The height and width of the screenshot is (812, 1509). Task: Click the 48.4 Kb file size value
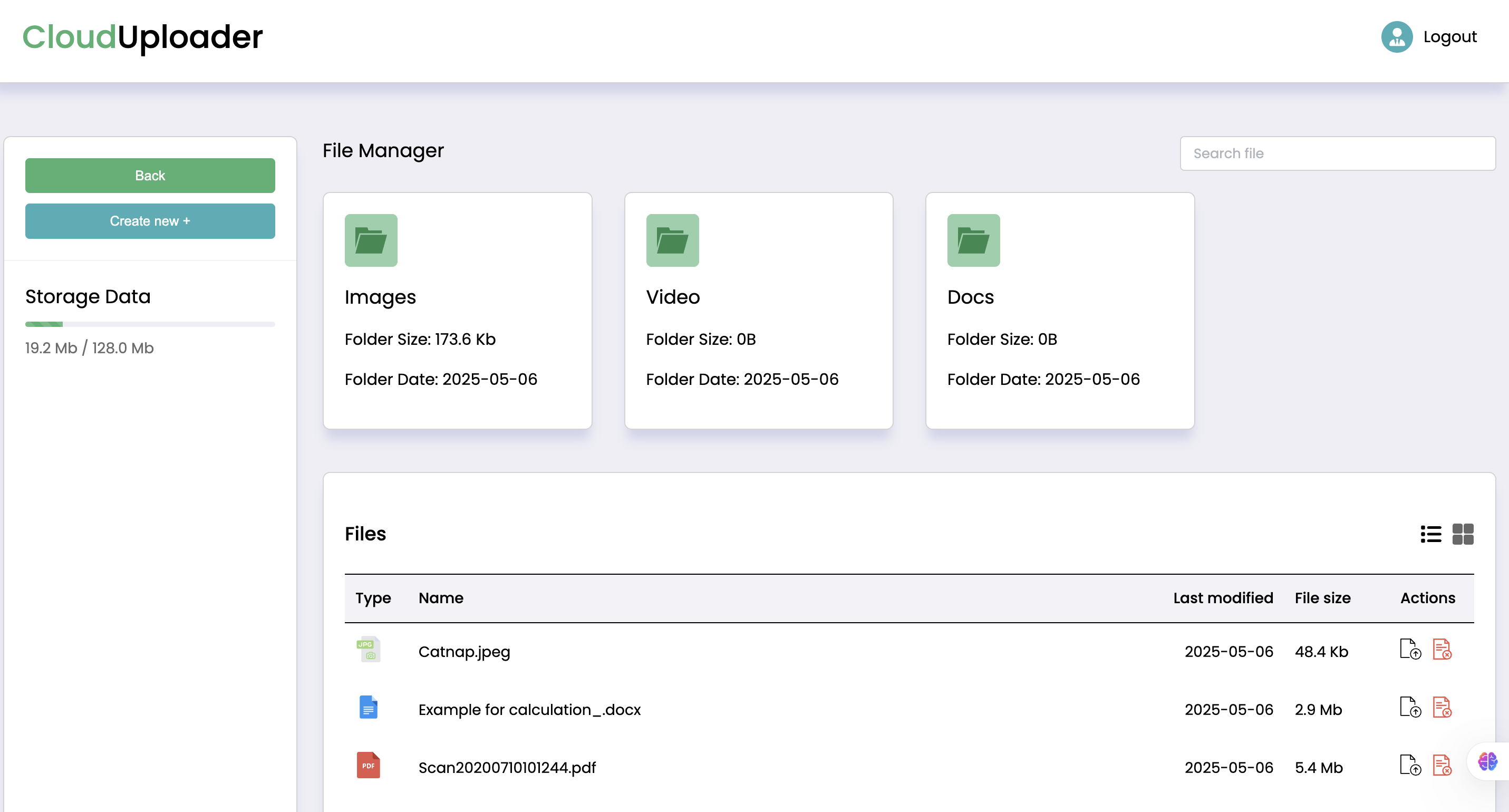pos(1321,652)
